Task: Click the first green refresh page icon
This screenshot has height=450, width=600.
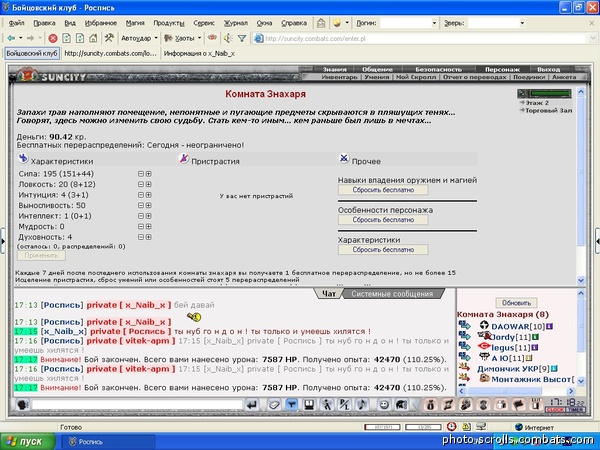Action: 67,38
